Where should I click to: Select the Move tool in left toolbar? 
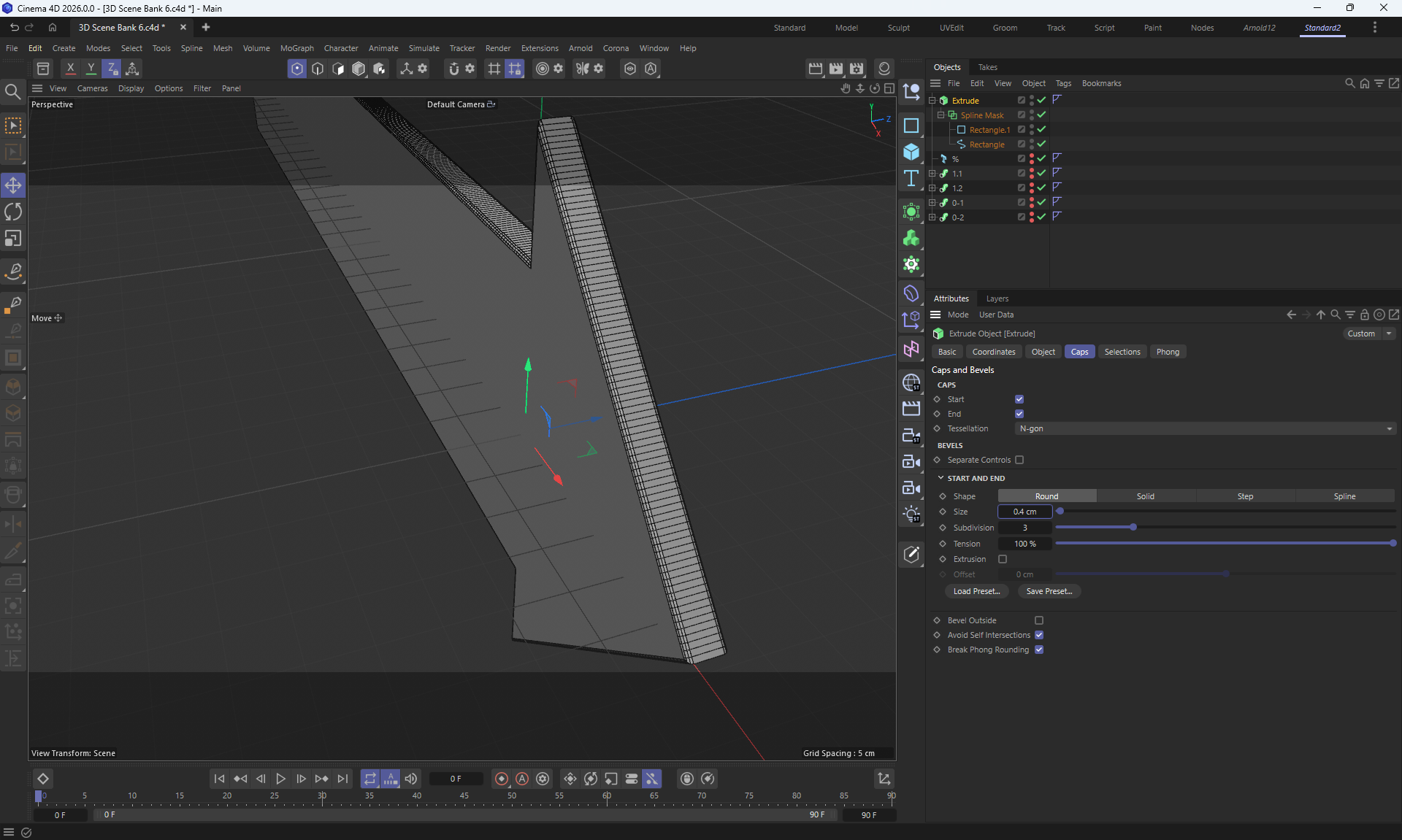click(13, 185)
